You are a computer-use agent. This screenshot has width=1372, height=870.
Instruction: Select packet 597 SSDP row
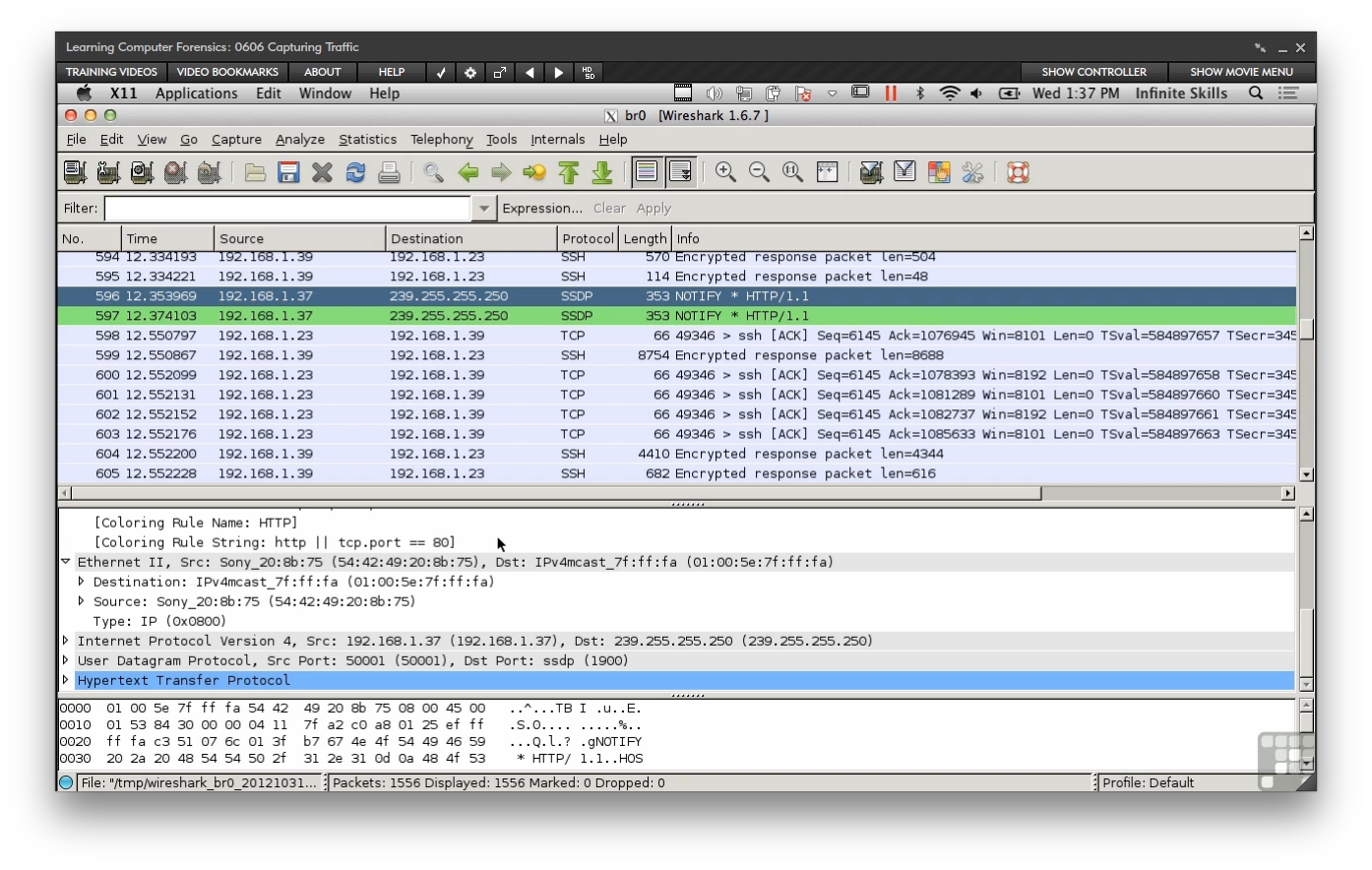[x=677, y=316]
